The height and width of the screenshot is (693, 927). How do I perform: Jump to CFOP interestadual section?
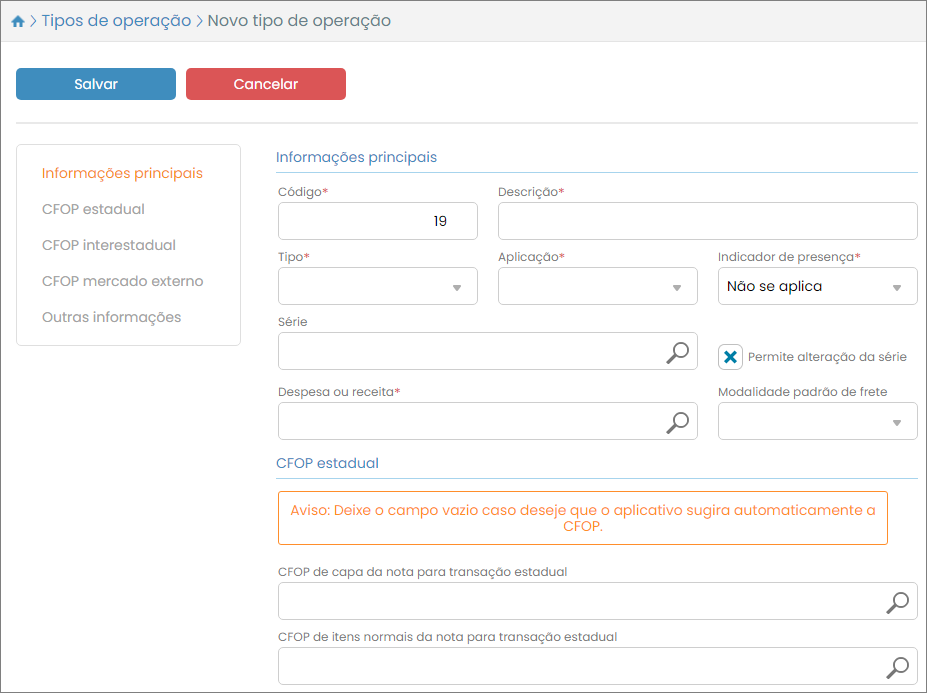pyautogui.click(x=108, y=245)
